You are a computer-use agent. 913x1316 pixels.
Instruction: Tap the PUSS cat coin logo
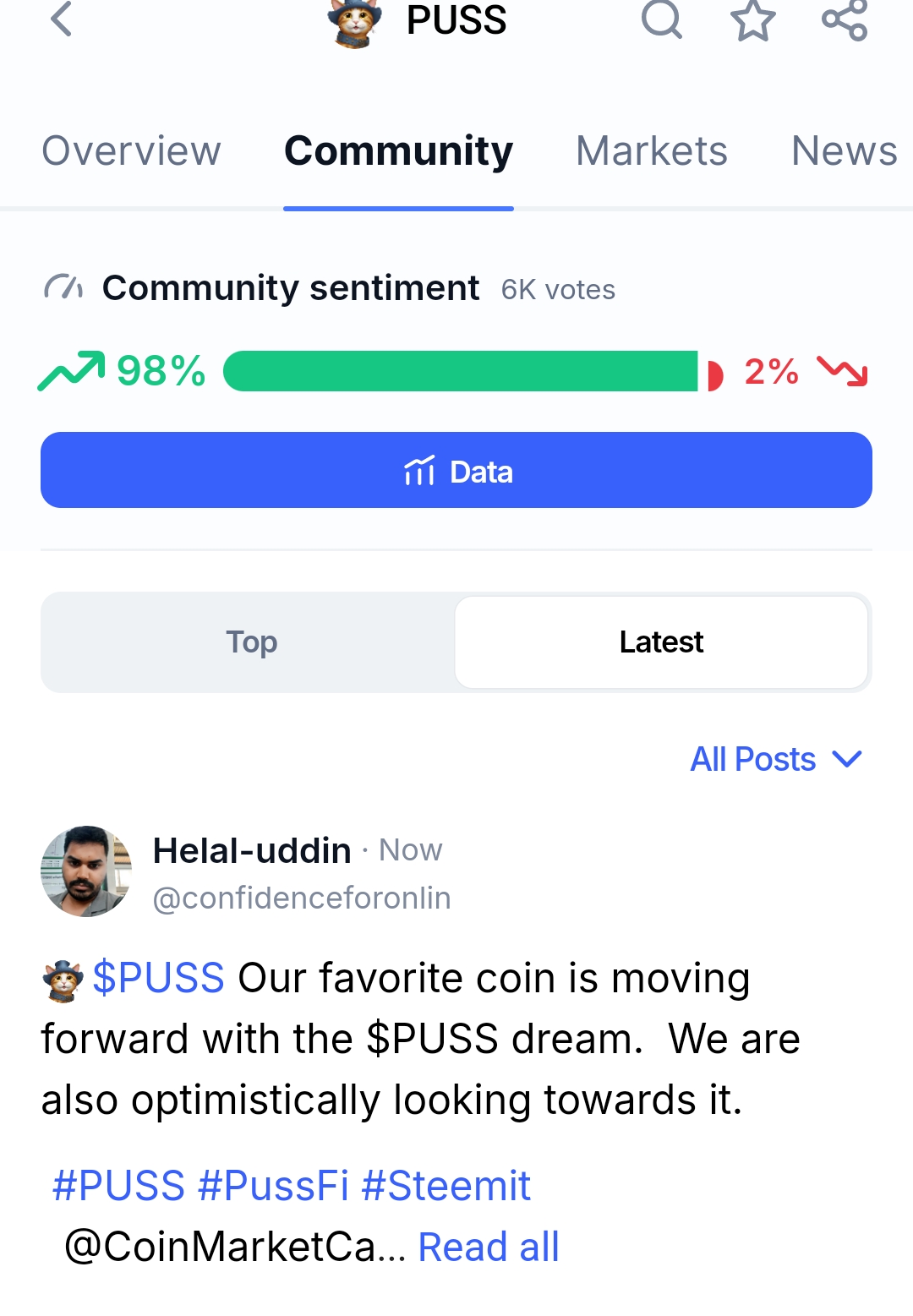[x=354, y=23]
